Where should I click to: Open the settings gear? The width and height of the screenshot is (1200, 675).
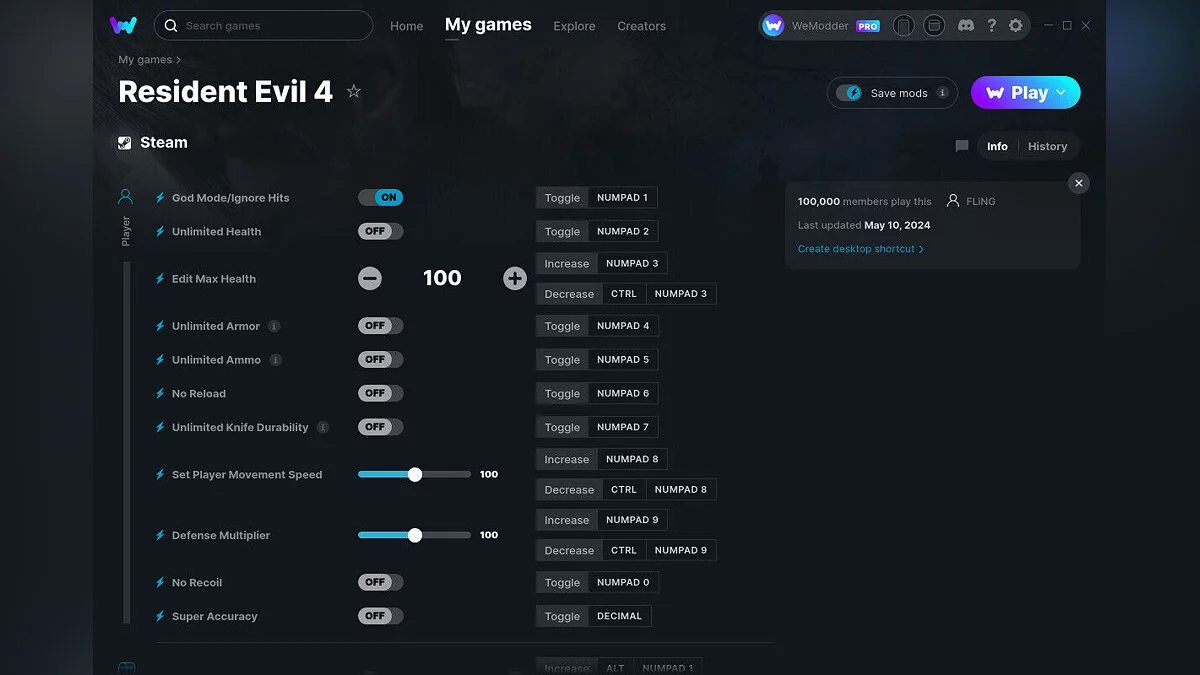pos(1016,26)
